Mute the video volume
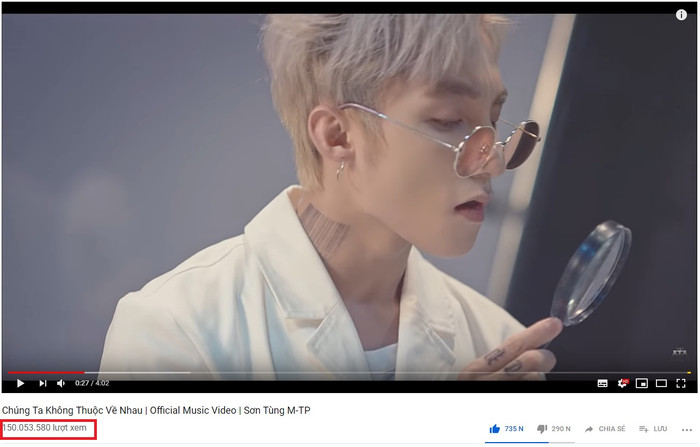This screenshot has height=447, width=700. point(61,383)
